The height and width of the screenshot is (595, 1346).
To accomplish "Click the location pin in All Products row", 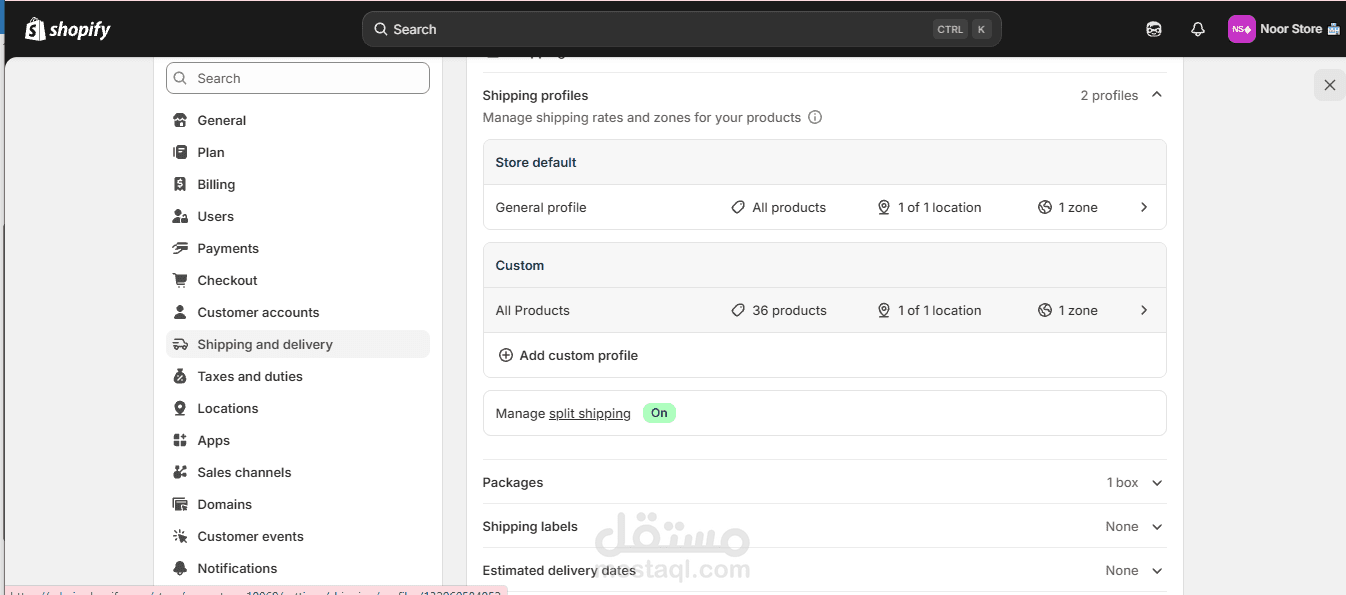I will pyautogui.click(x=884, y=310).
